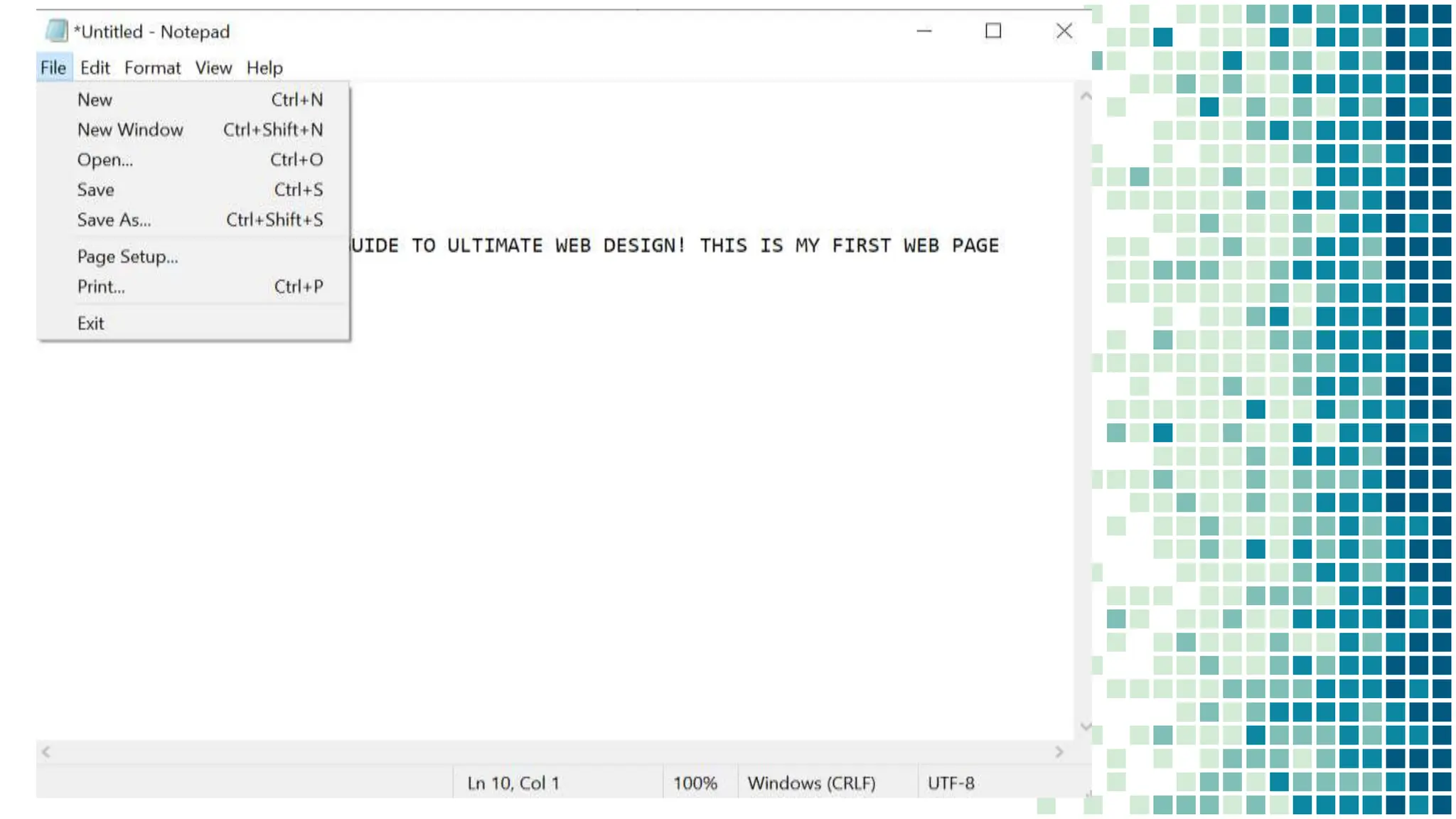Choose New from the File menu
The image size is (1456, 819).
click(x=95, y=100)
